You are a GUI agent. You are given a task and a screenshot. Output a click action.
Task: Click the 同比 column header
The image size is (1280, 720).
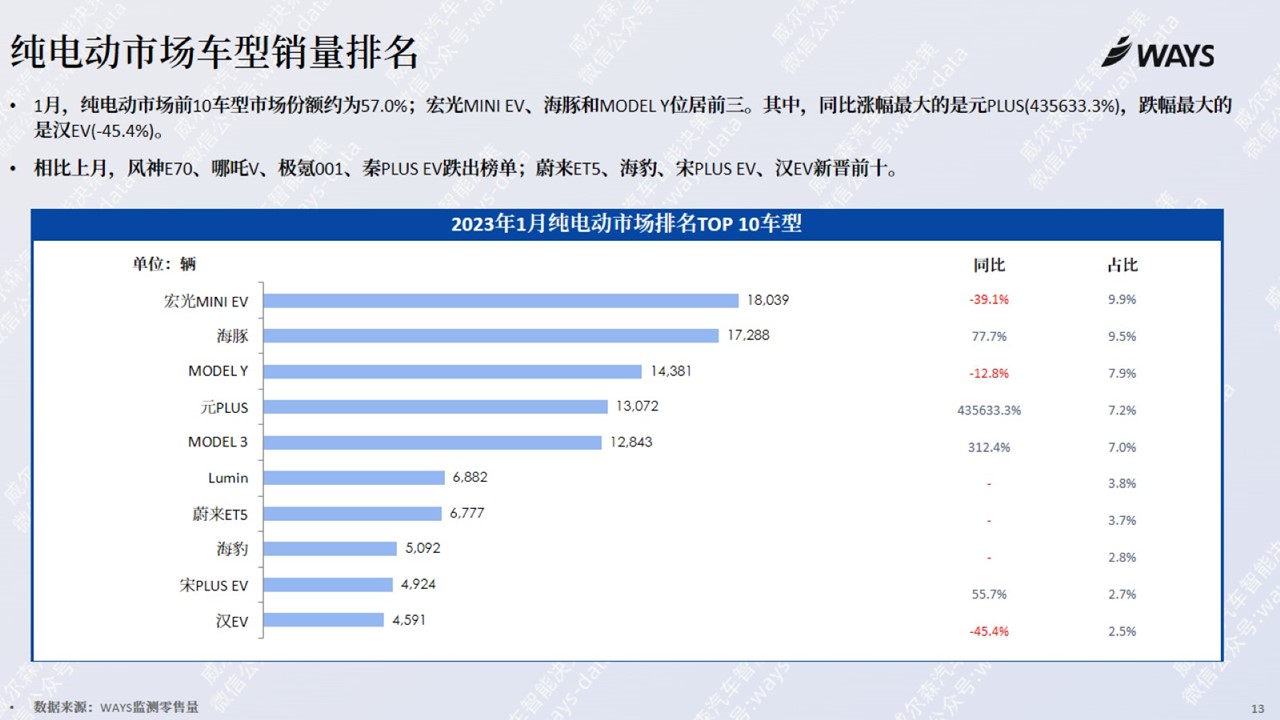coord(989,265)
